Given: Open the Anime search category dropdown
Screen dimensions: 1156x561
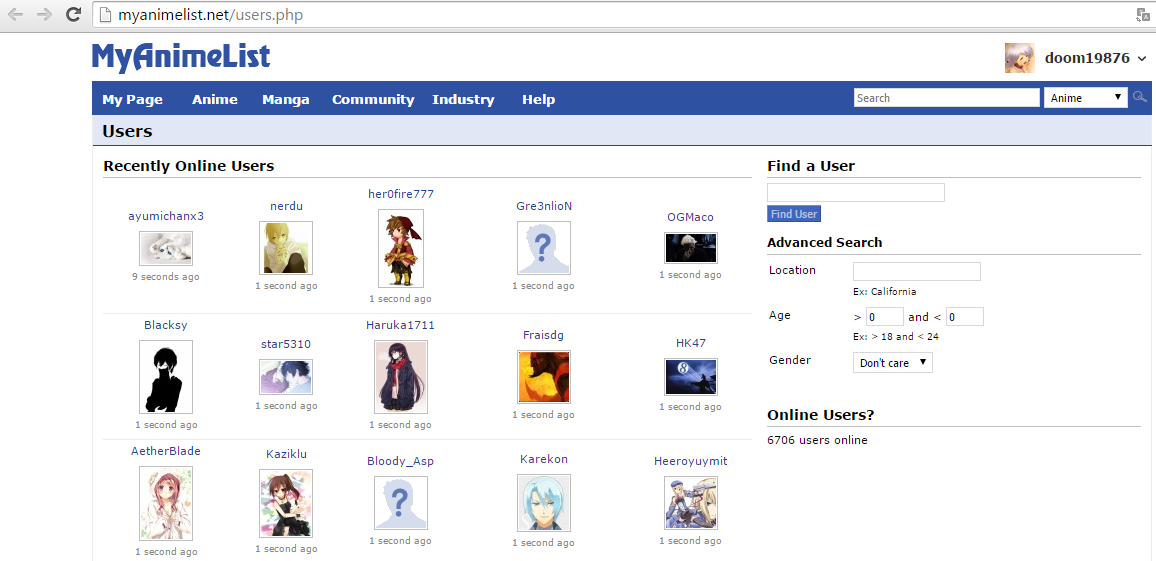Looking at the screenshot, I should click(x=1085, y=97).
